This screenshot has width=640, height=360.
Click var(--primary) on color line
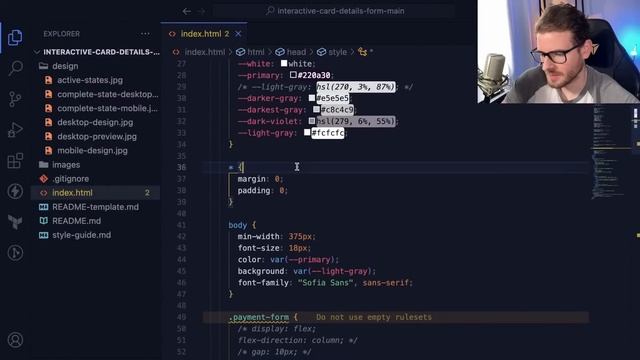[302, 260]
